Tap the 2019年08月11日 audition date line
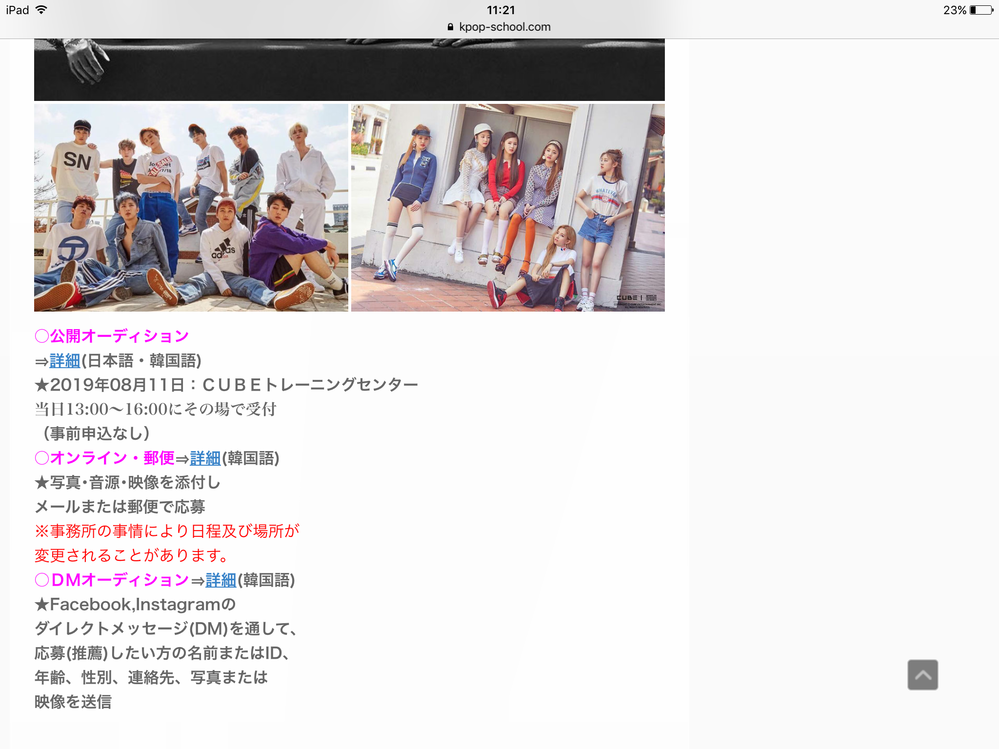 (226, 385)
